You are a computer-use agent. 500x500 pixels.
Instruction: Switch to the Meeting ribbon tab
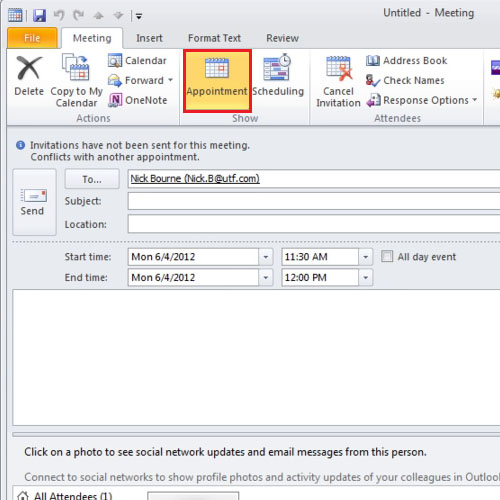point(92,38)
